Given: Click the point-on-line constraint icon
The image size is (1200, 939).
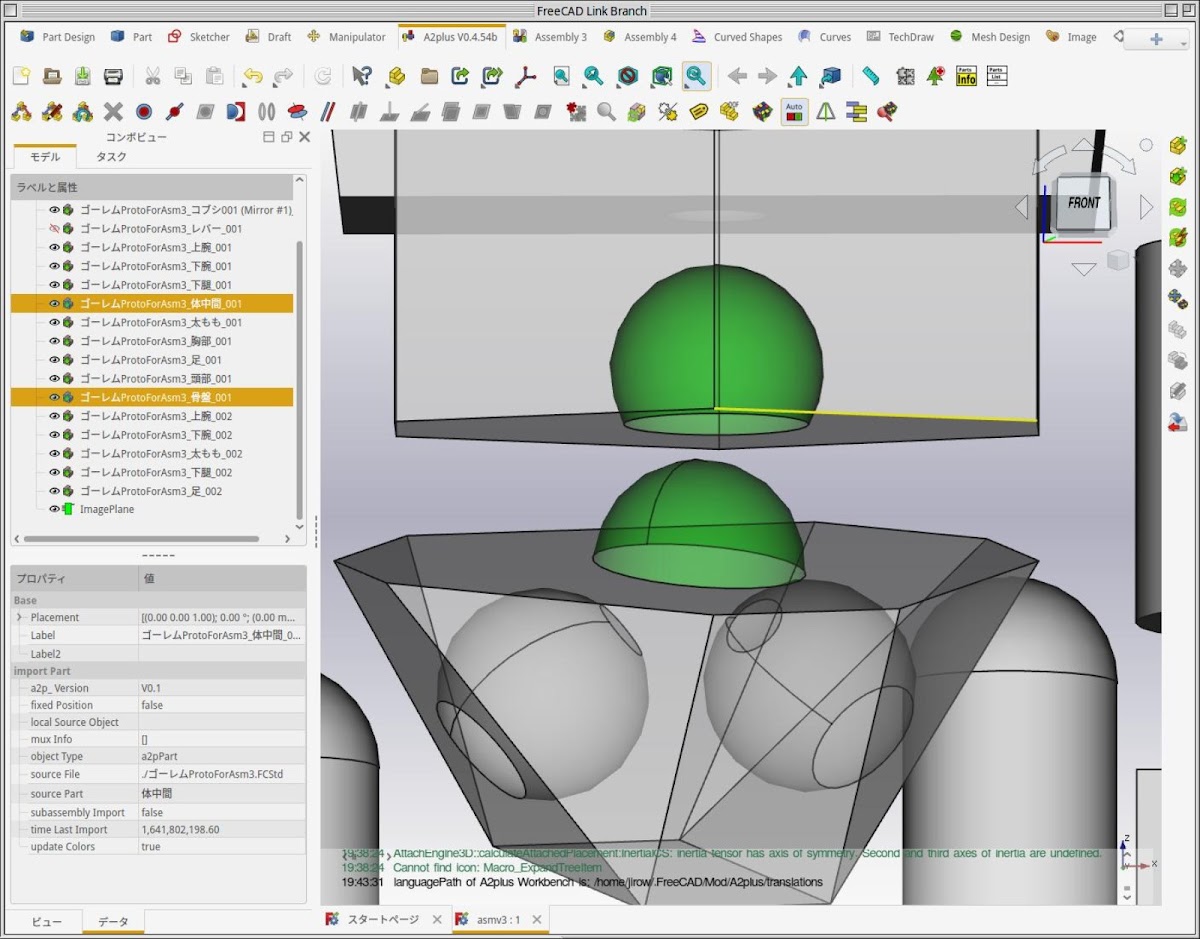Looking at the screenshot, I should pos(175,111).
